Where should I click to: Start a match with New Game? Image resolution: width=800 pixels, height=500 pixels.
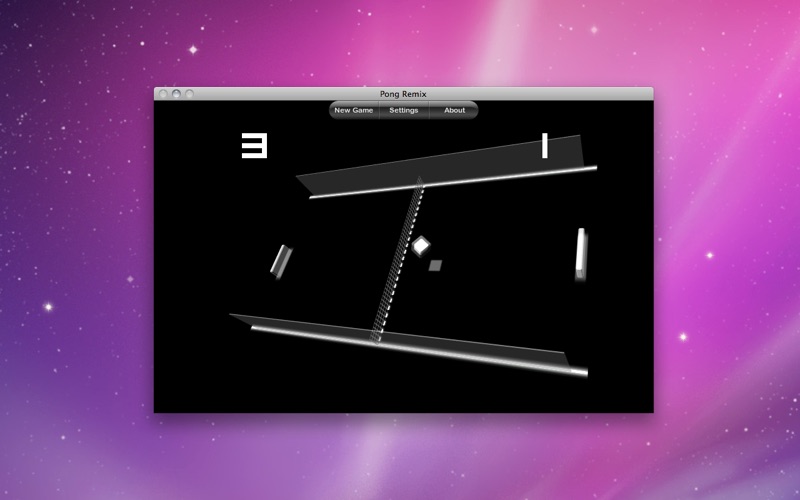coord(354,110)
